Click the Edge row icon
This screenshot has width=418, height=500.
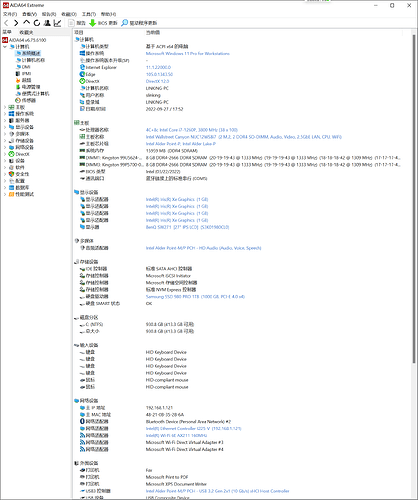pyautogui.click(x=82, y=74)
